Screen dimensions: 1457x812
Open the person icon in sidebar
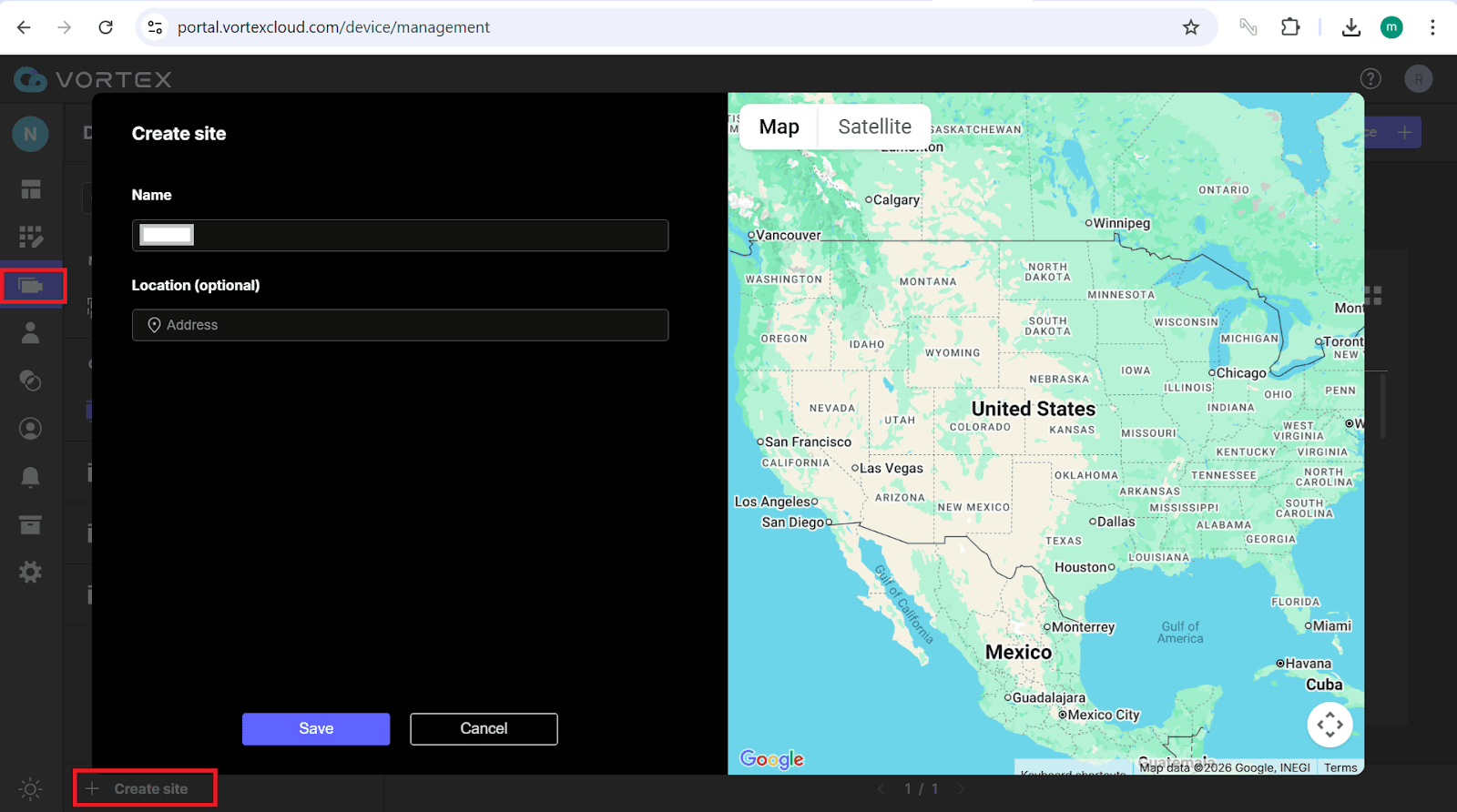pyautogui.click(x=31, y=333)
